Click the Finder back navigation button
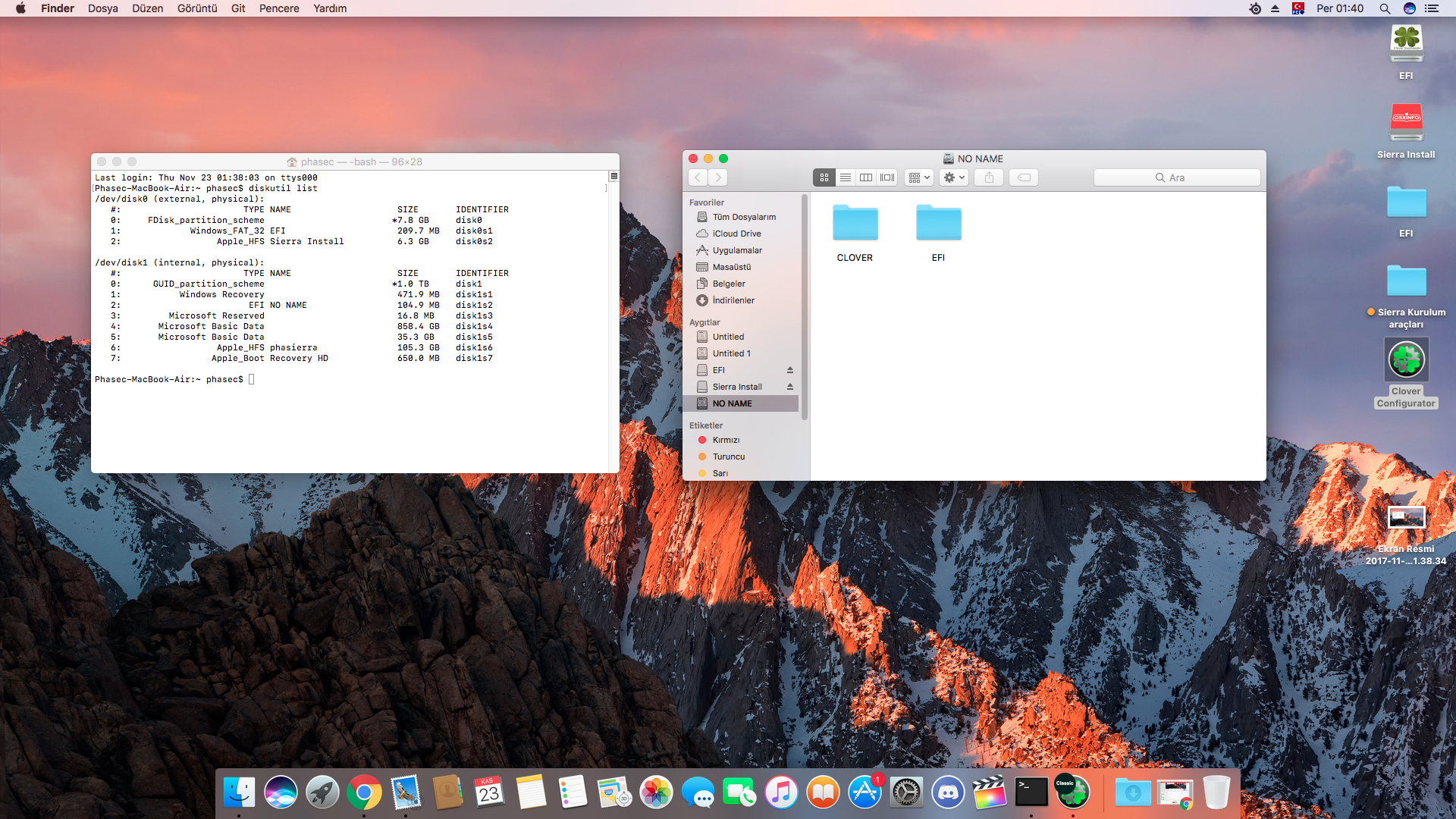This screenshot has width=1456, height=819. coord(697,177)
